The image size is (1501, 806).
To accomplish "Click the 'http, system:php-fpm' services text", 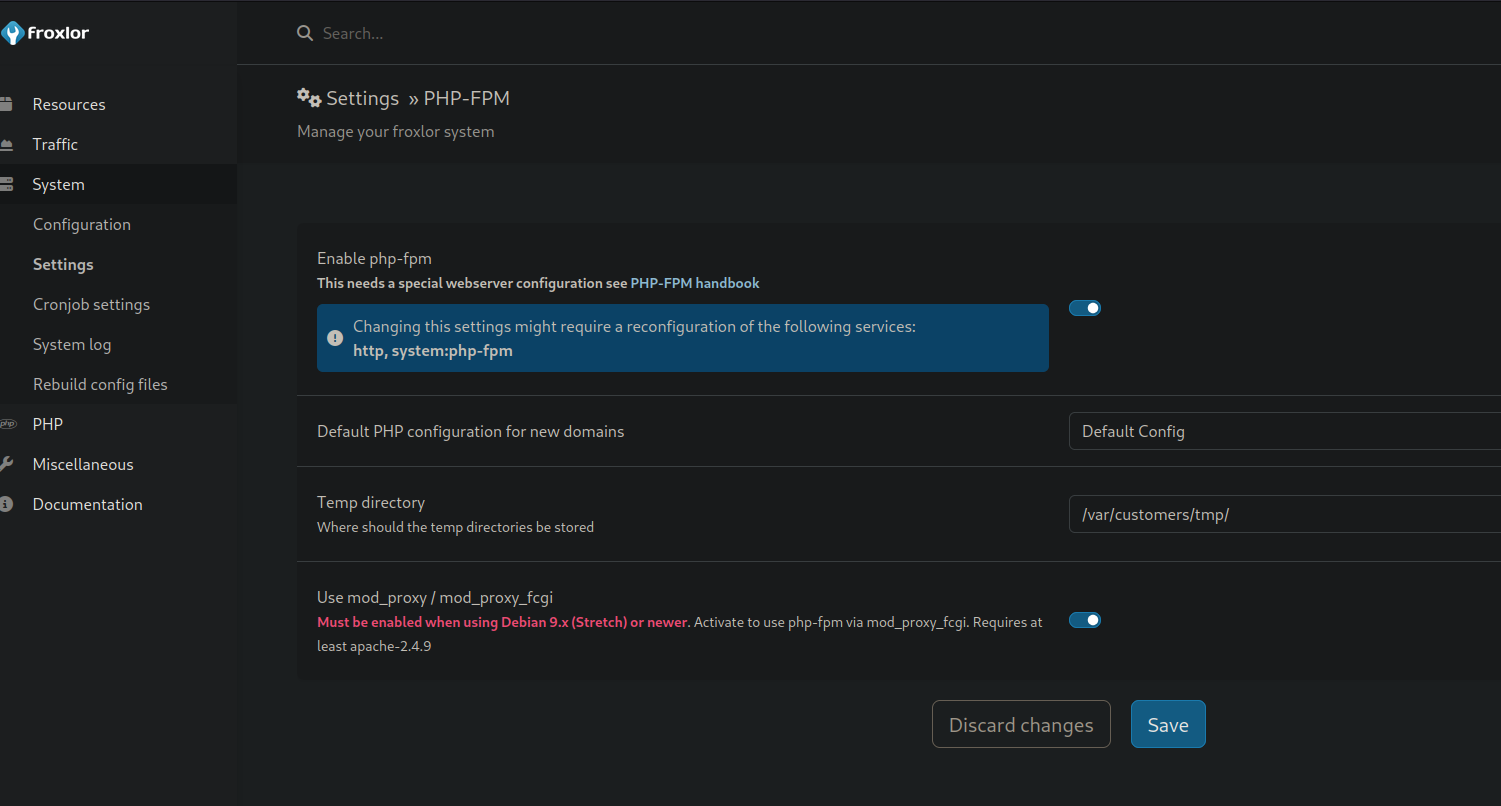I will [433, 350].
